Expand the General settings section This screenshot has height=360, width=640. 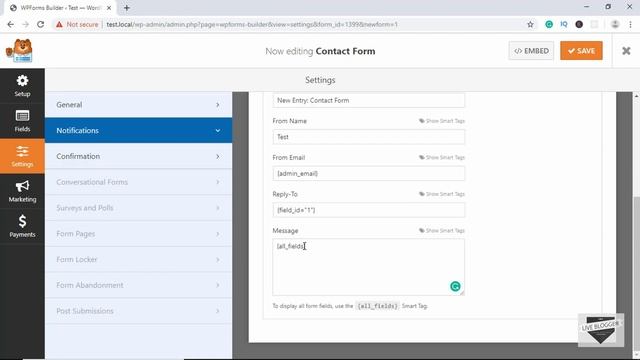click(x=138, y=105)
